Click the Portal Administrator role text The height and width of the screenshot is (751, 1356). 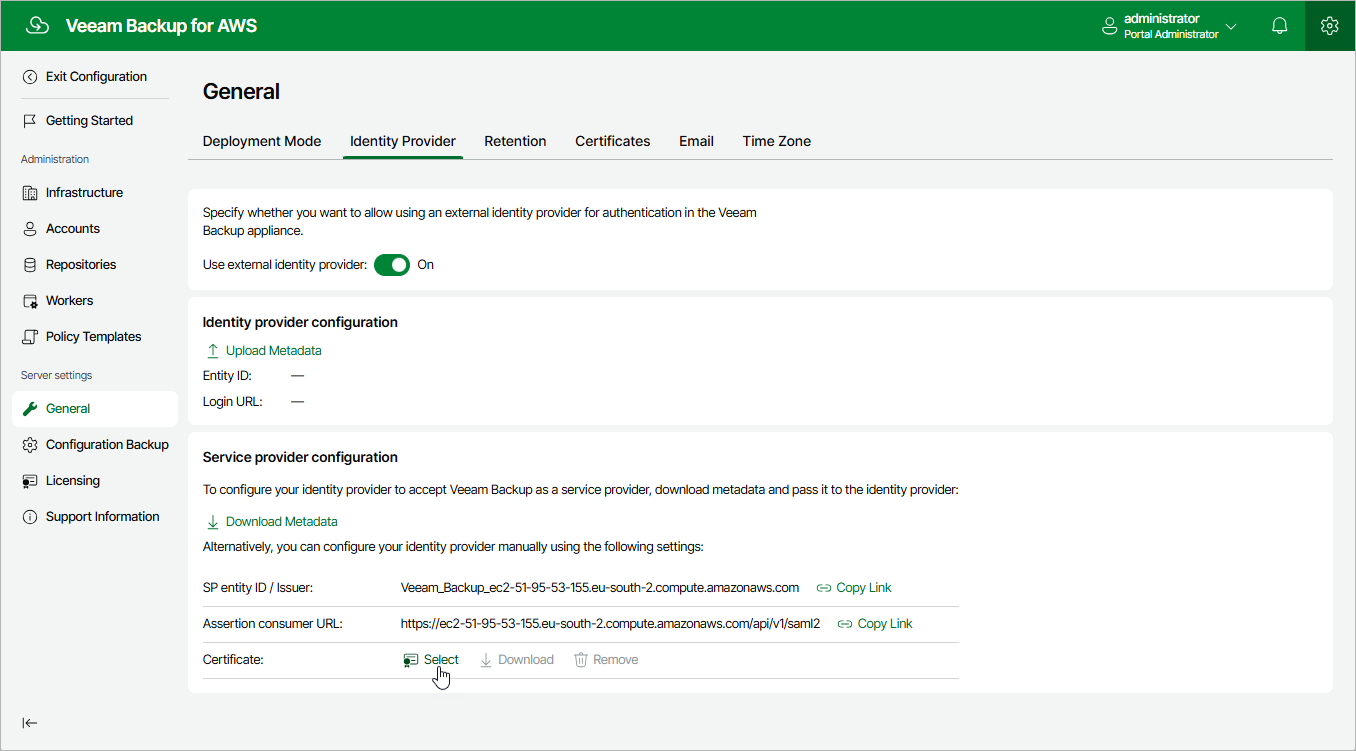click(1171, 35)
